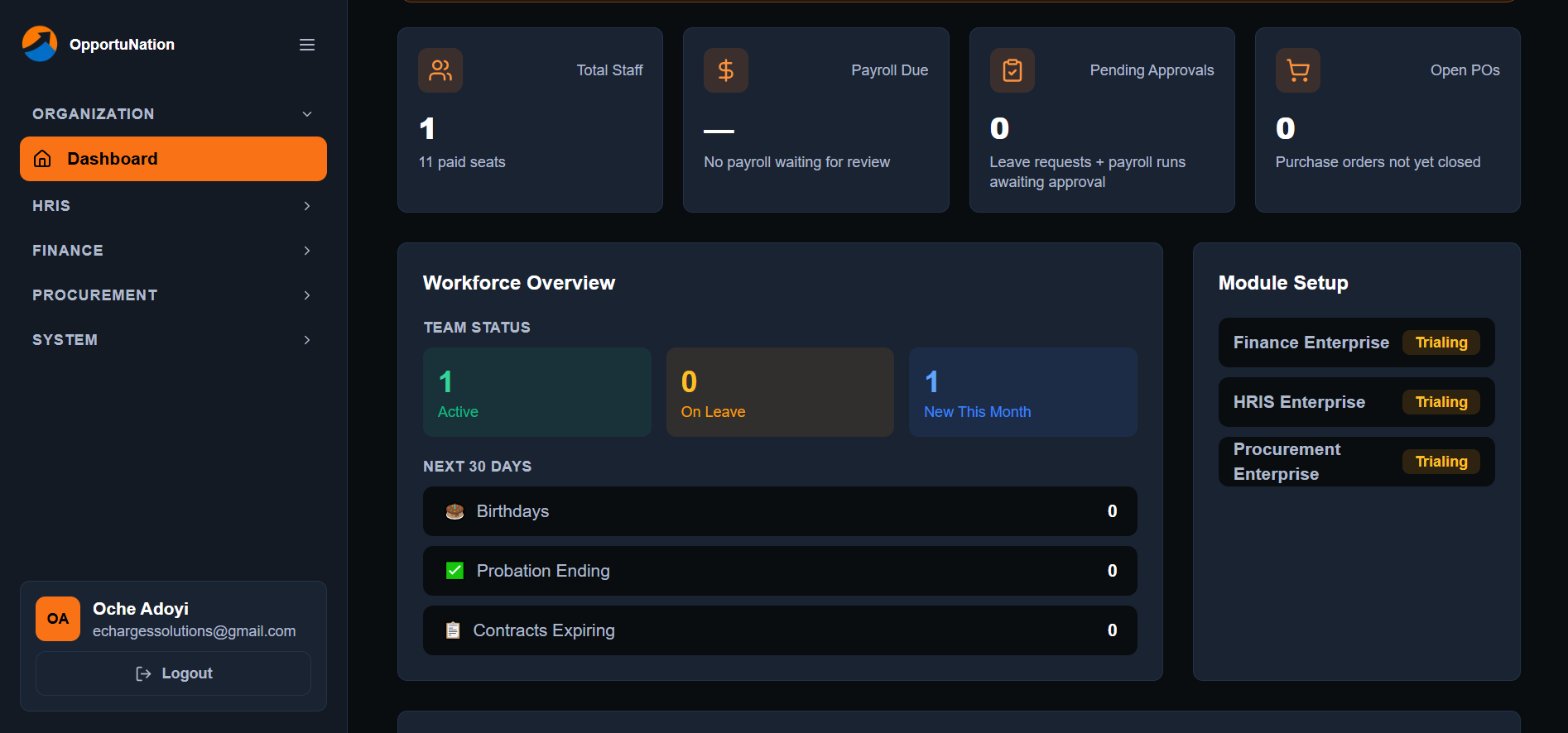The height and width of the screenshot is (733, 1568).
Task: Open the New This Month tile
Action: tap(1022, 392)
